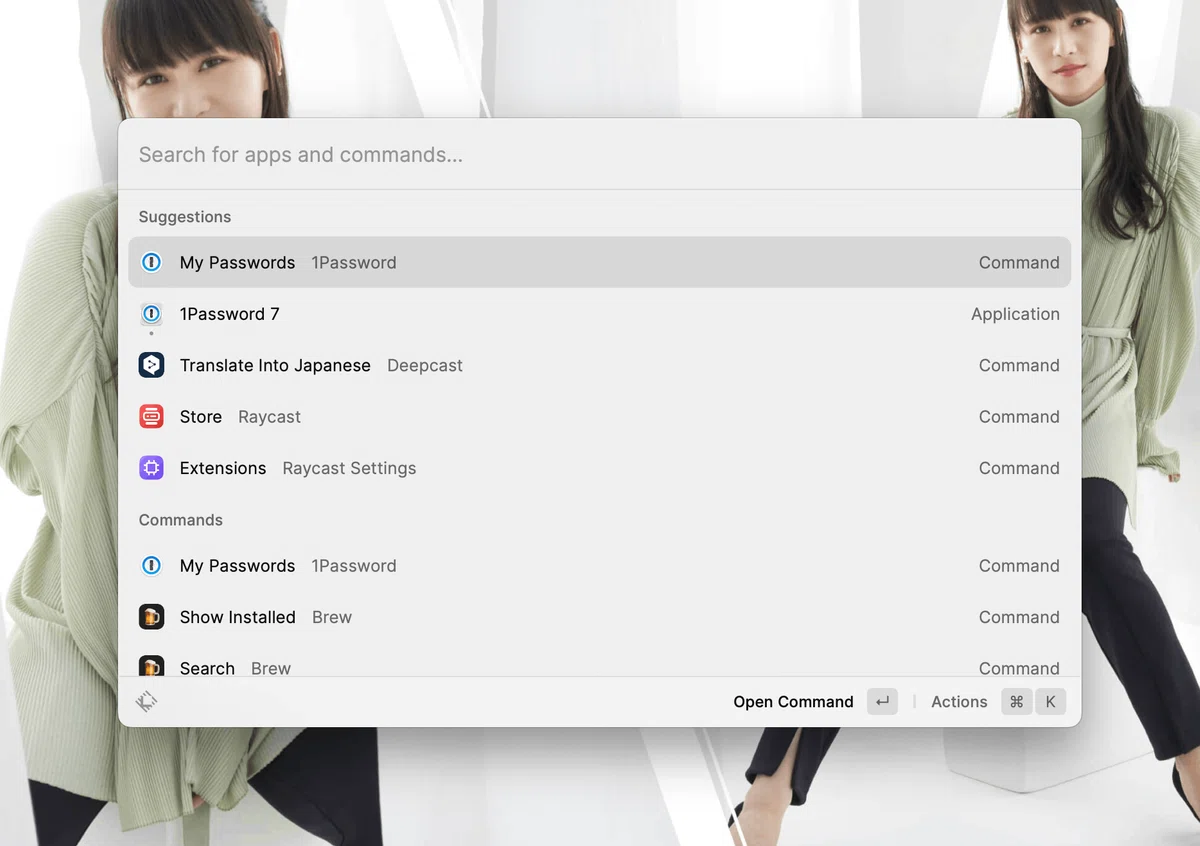Open the Actions menu in footer

click(x=959, y=702)
